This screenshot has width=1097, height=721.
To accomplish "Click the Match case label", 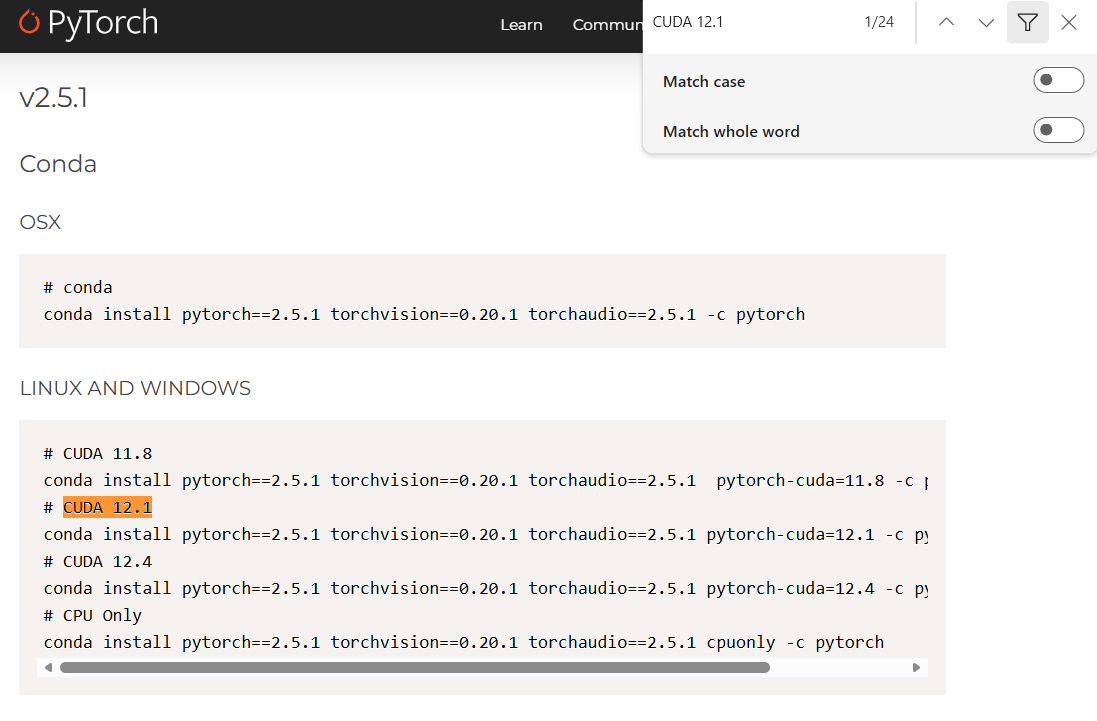I will pos(704,81).
